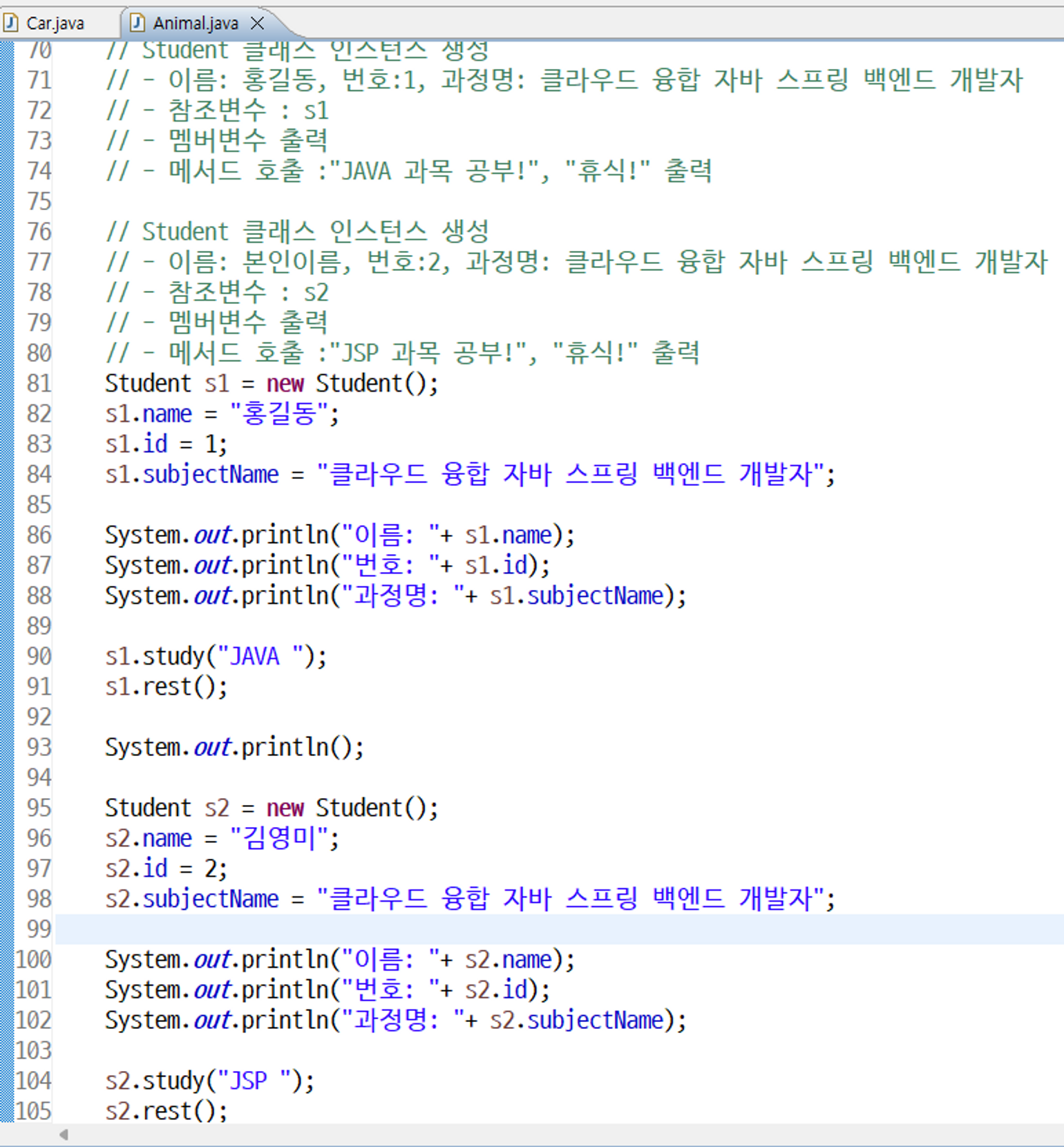Click the s1.rest(); call
This screenshot has width=1064, height=1147.
click(x=166, y=687)
